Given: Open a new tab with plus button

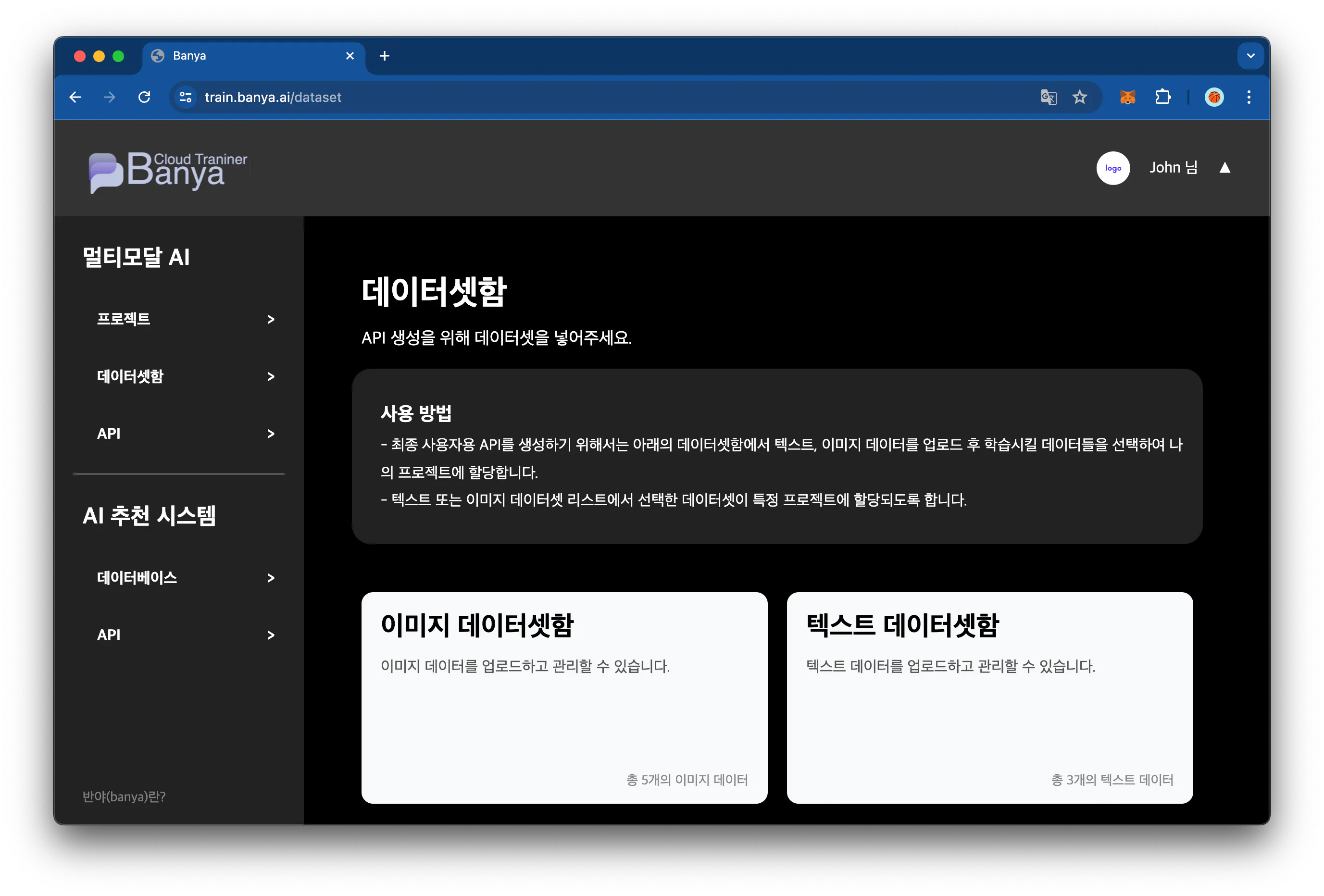Looking at the screenshot, I should [x=385, y=56].
